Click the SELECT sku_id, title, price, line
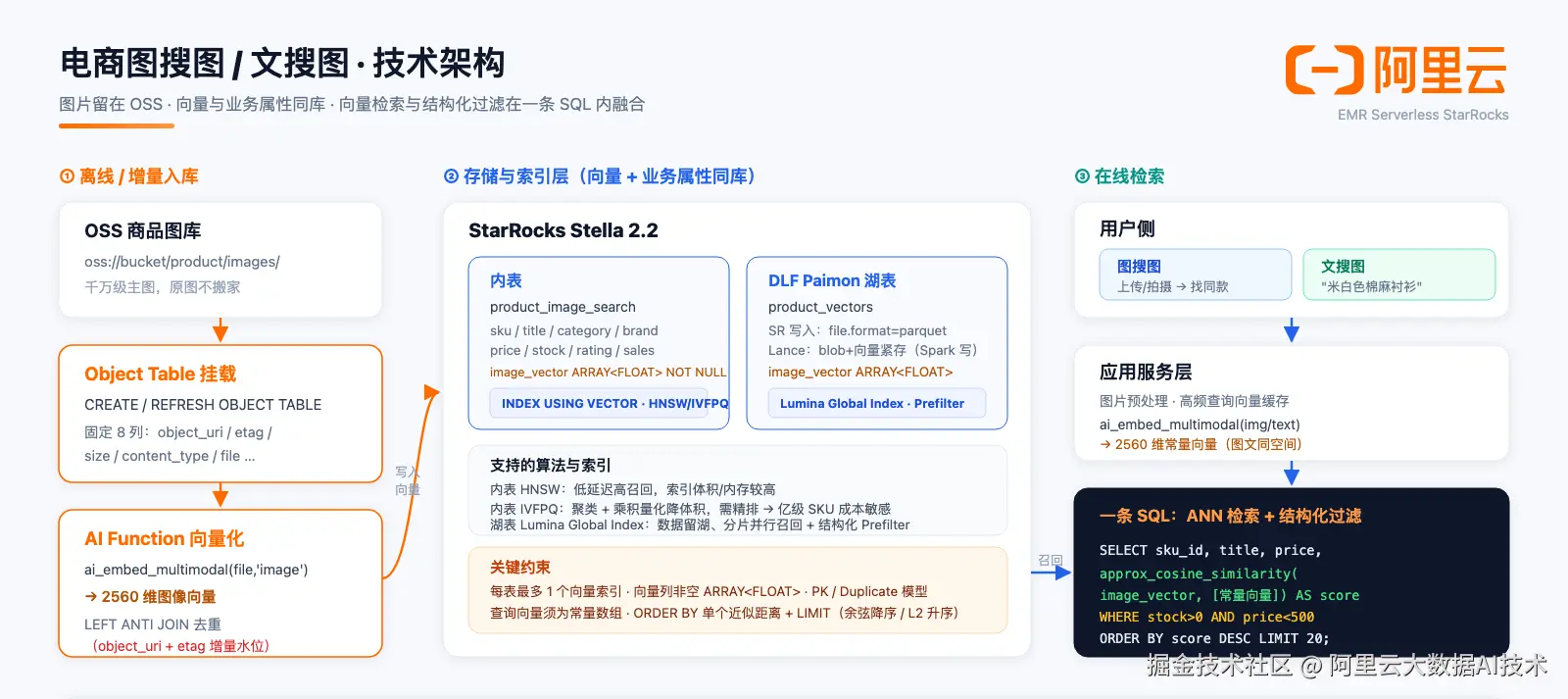Viewport: 1568px width, 699px height. [x=1210, y=550]
